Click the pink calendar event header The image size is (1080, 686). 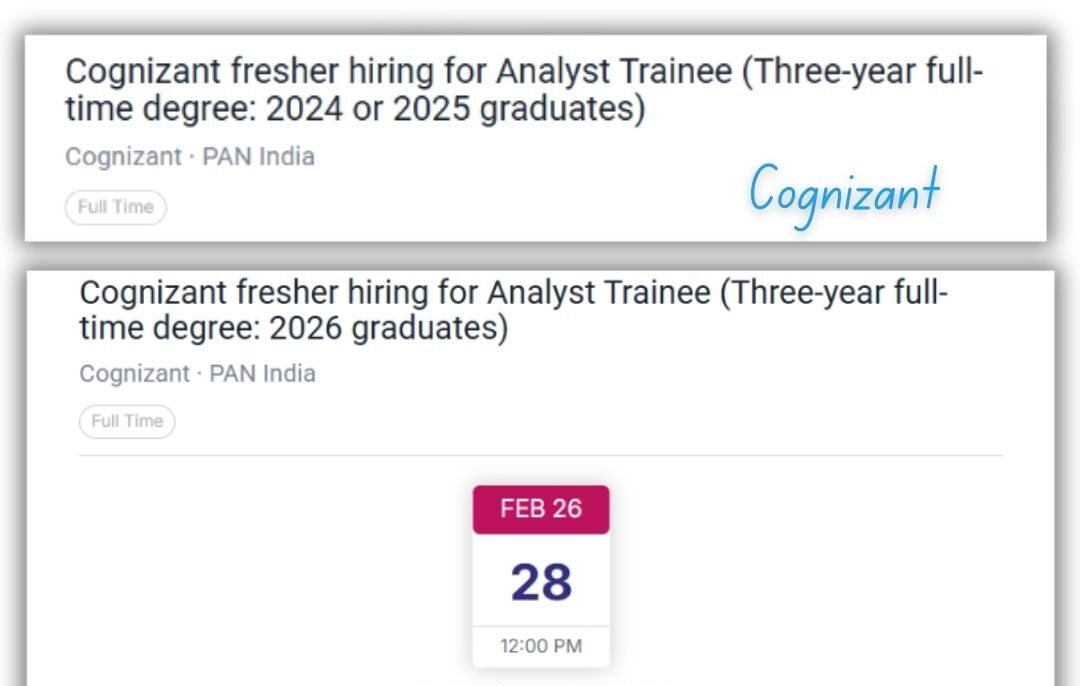point(541,509)
